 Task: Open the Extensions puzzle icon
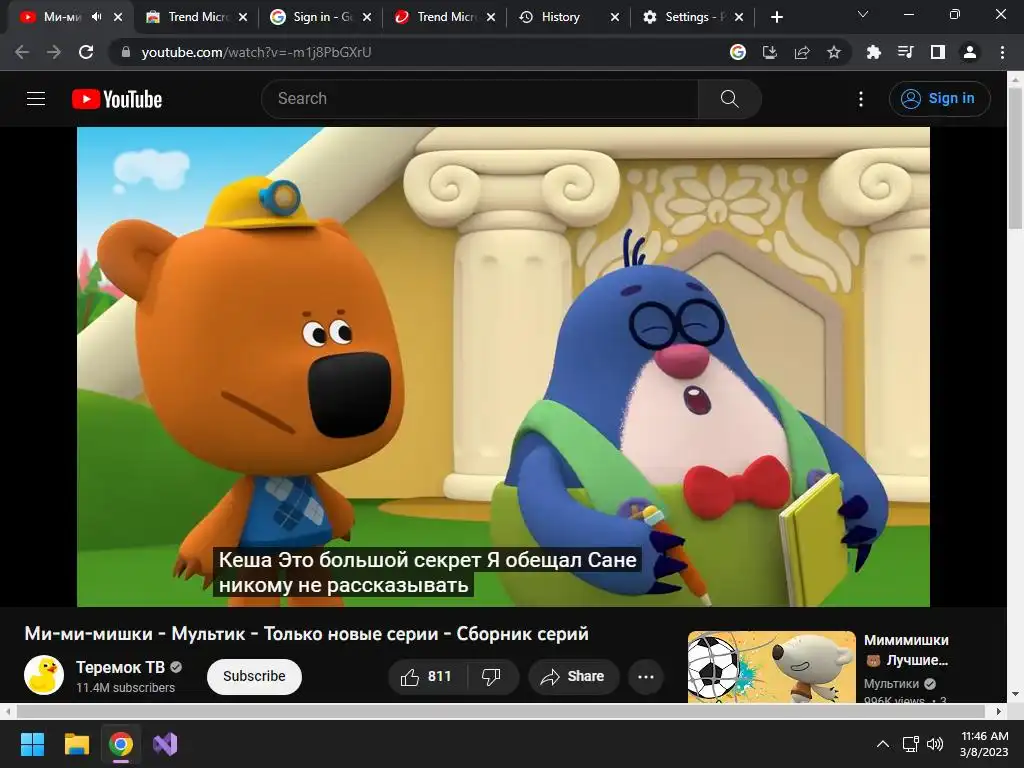[x=873, y=52]
